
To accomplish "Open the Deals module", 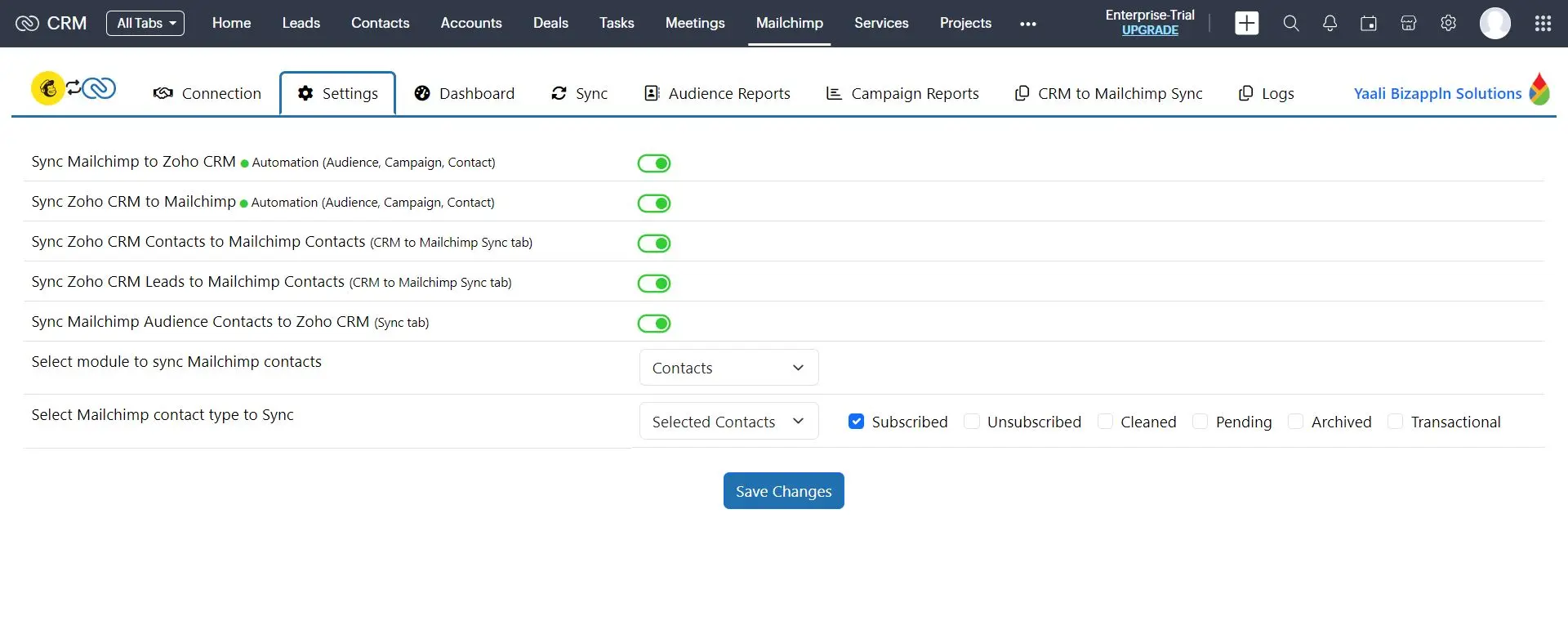I will click(550, 23).
